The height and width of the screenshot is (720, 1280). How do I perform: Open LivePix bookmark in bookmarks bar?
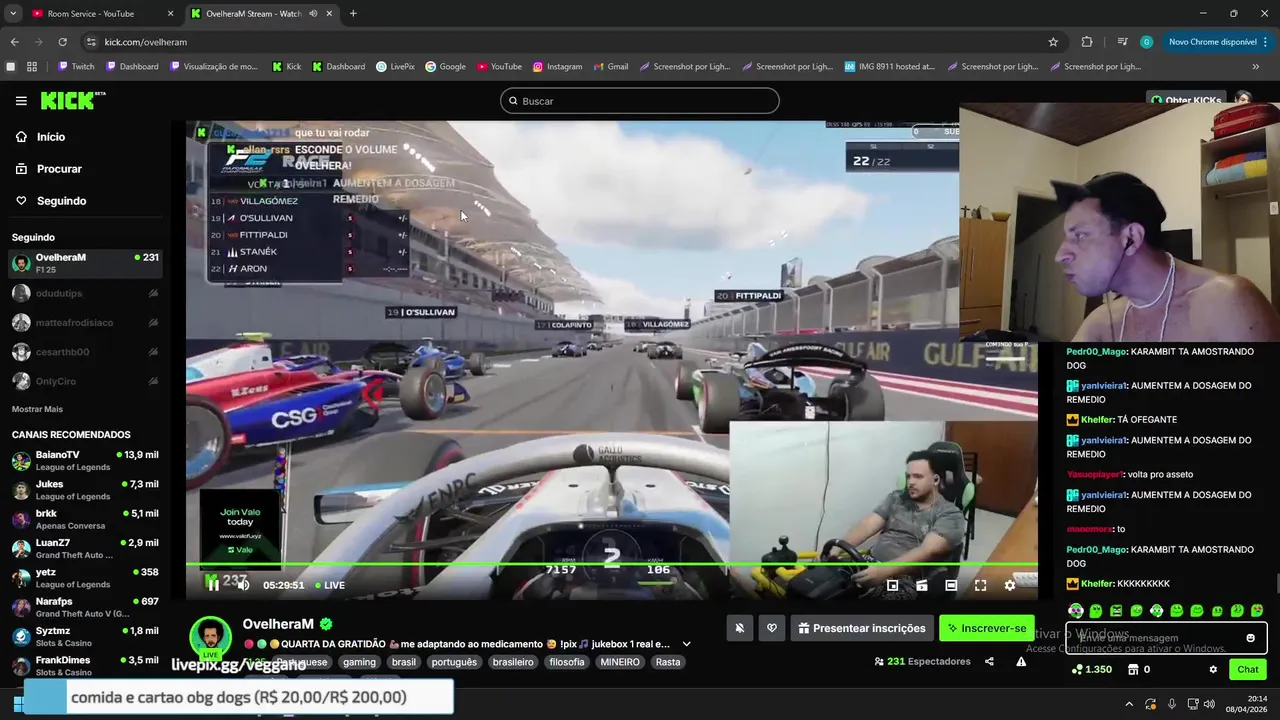tap(395, 67)
